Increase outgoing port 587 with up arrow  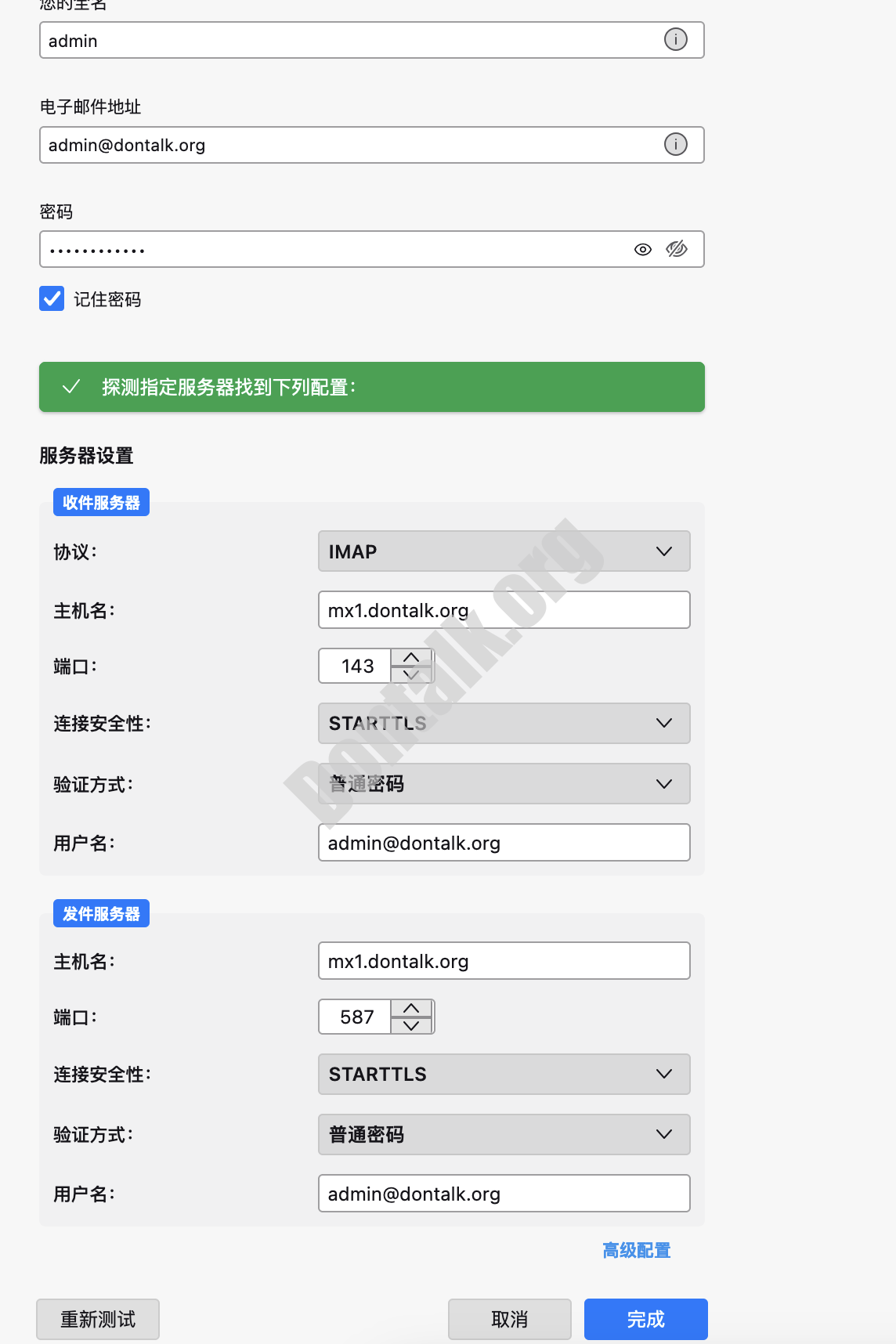coord(411,1008)
